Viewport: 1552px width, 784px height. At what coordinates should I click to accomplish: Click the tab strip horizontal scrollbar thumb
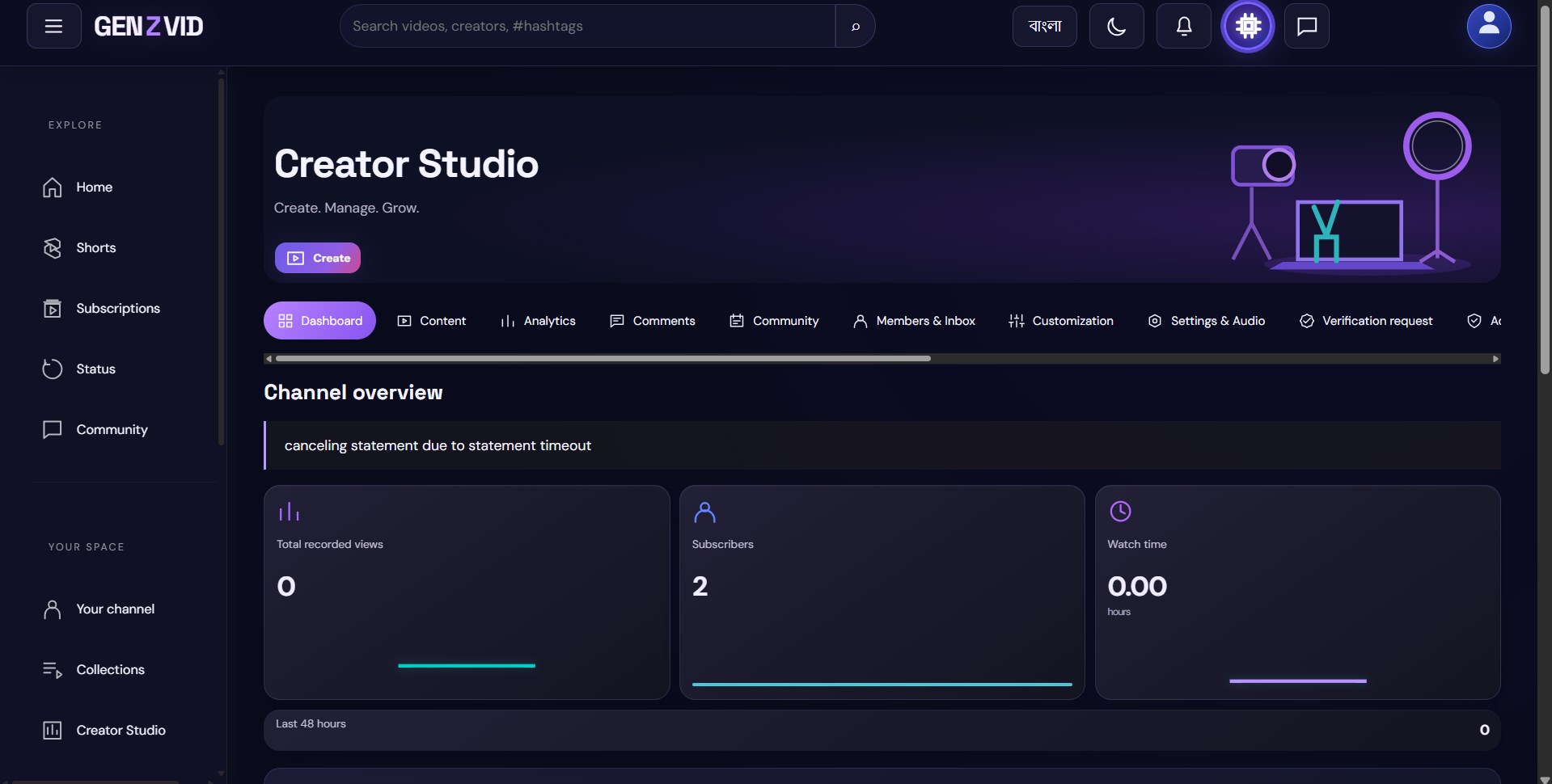[603, 358]
